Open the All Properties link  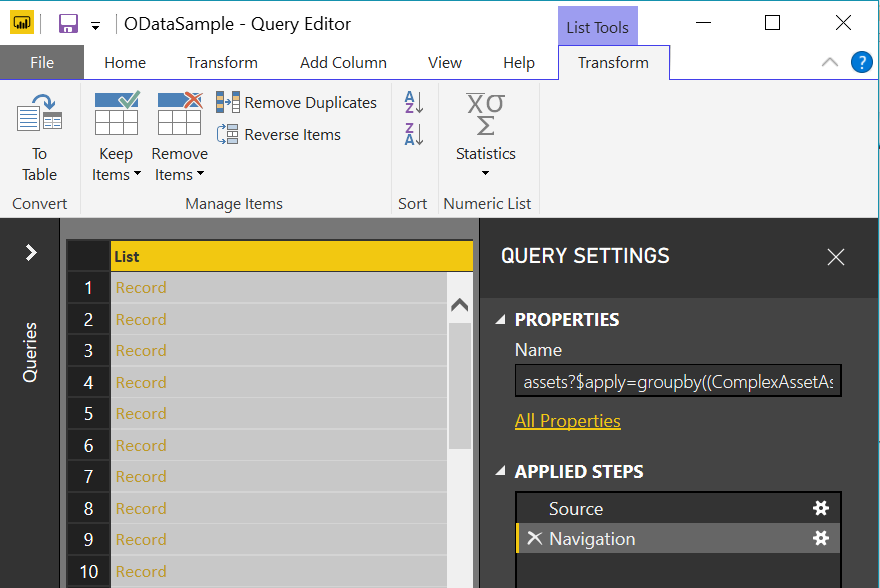[567, 421]
